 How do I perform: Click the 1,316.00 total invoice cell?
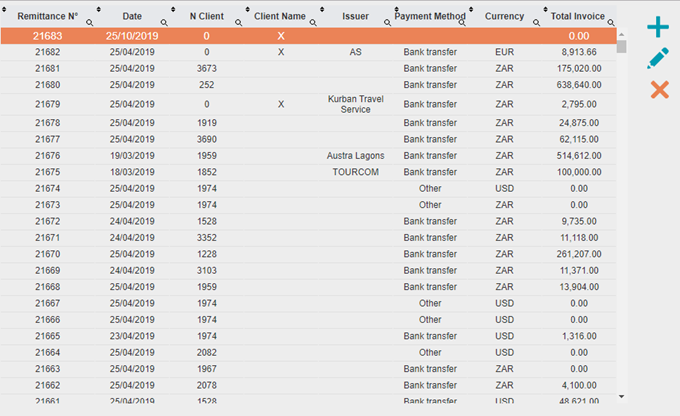[x=579, y=336]
